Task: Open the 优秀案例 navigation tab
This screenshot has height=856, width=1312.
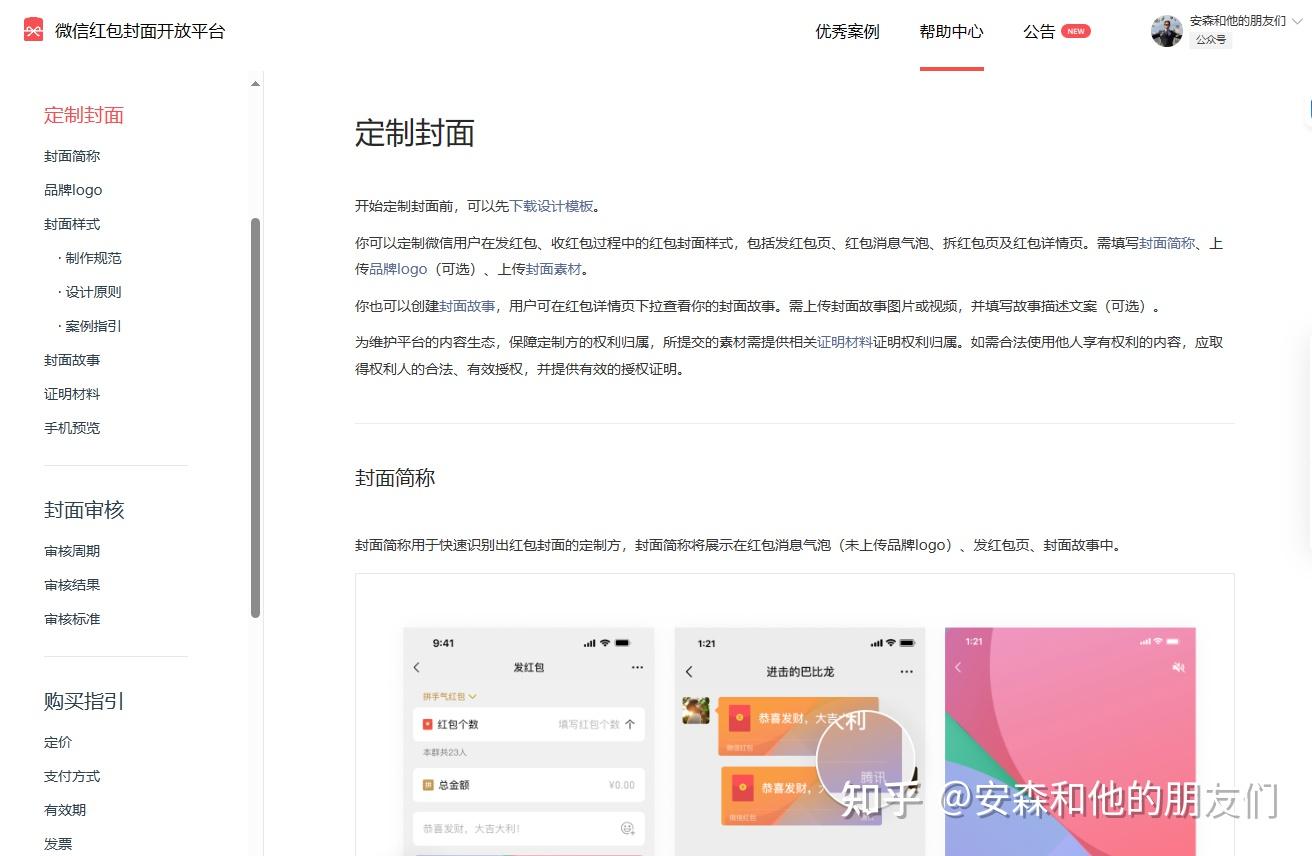Action: click(x=847, y=31)
